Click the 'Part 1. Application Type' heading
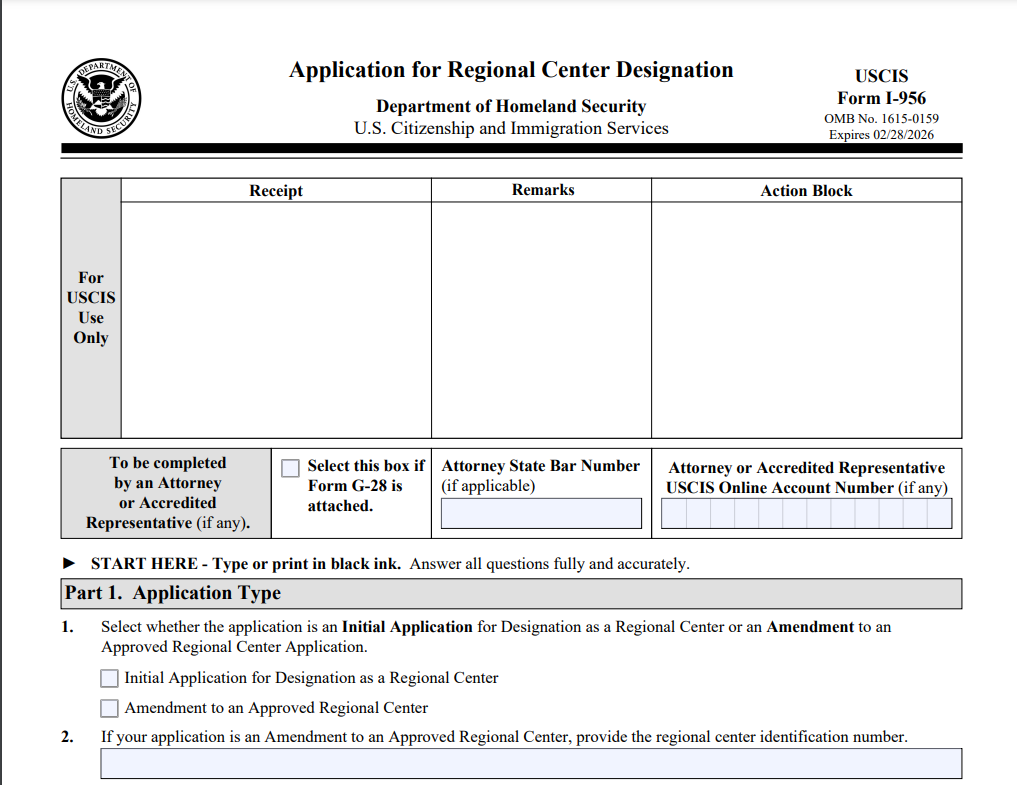1017x785 pixels. pos(173,593)
